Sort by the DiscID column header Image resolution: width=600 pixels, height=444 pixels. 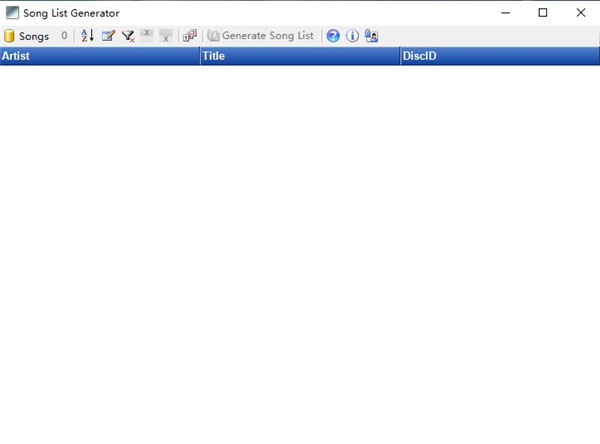tap(500, 56)
